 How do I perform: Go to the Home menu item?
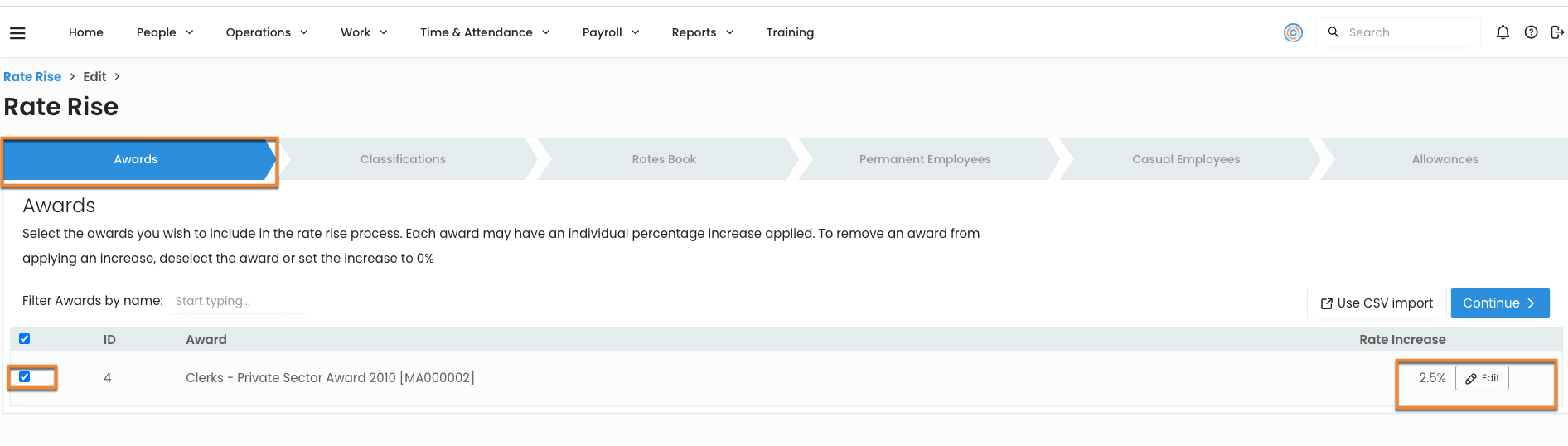pyautogui.click(x=86, y=32)
